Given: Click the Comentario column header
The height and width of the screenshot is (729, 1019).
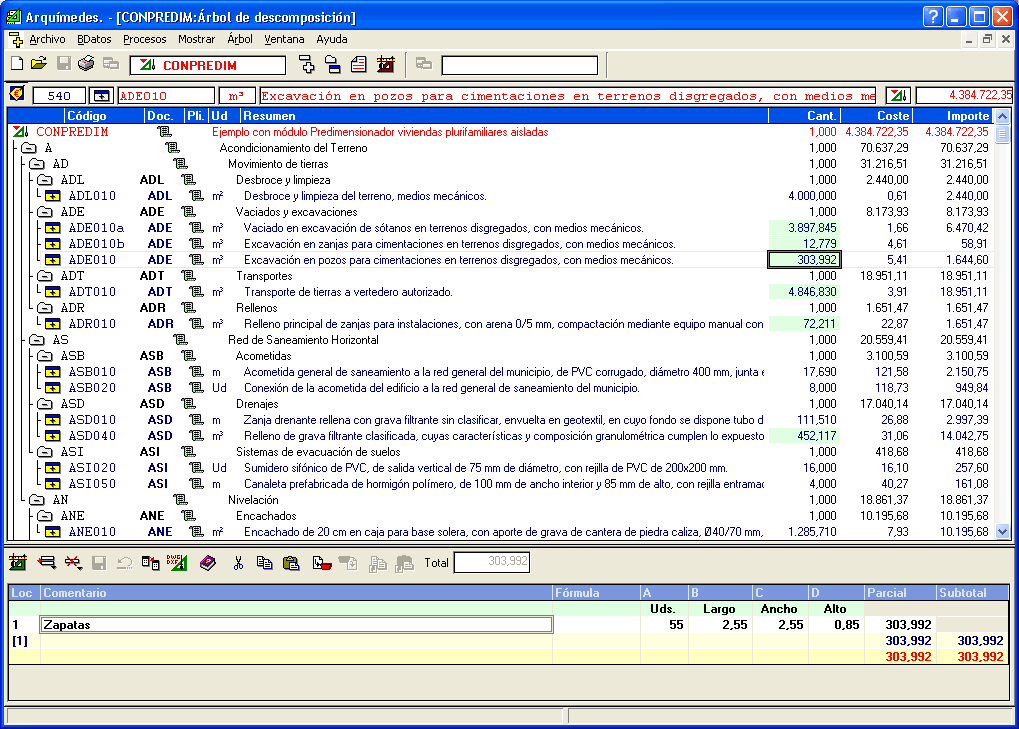Looking at the screenshot, I should (x=296, y=593).
